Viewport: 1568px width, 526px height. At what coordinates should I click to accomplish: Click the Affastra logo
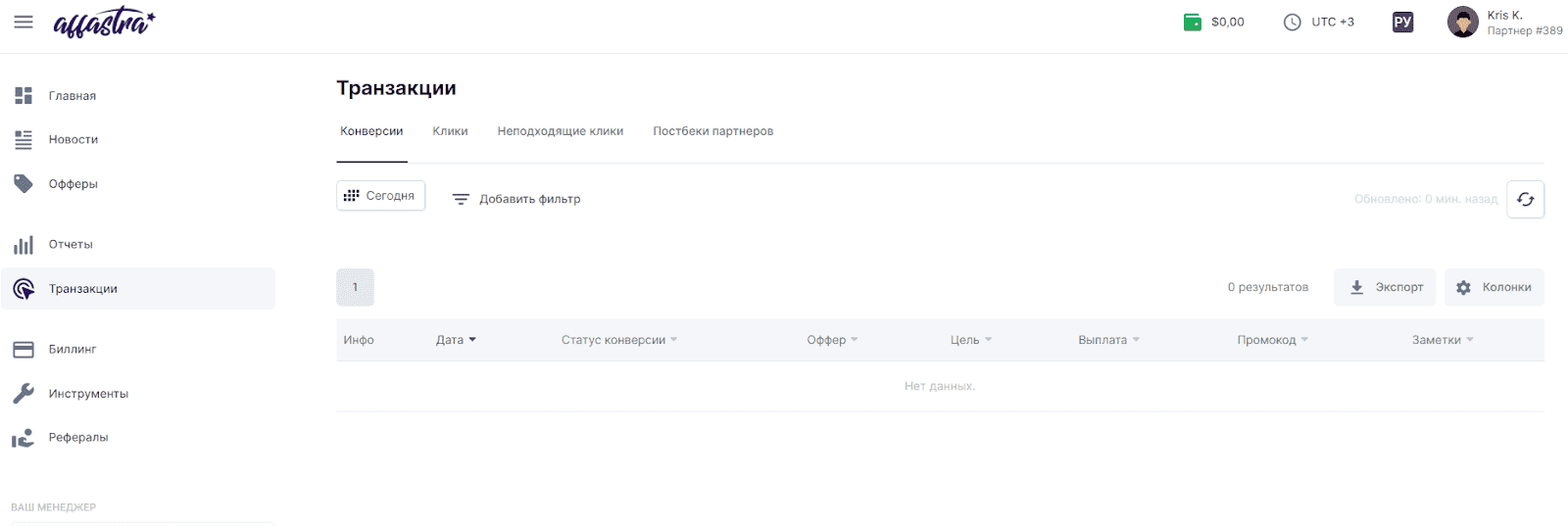click(x=104, y=23)
